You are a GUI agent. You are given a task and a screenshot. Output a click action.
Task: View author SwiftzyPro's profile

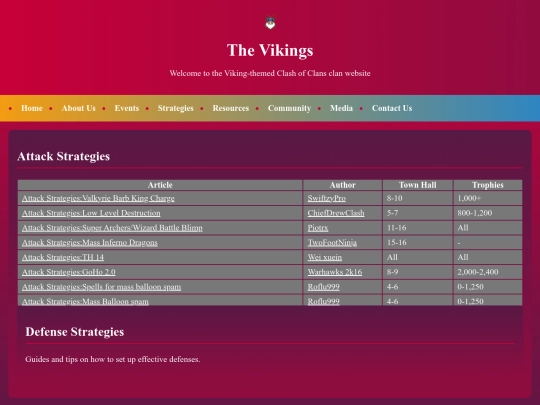tap(326, 198)
